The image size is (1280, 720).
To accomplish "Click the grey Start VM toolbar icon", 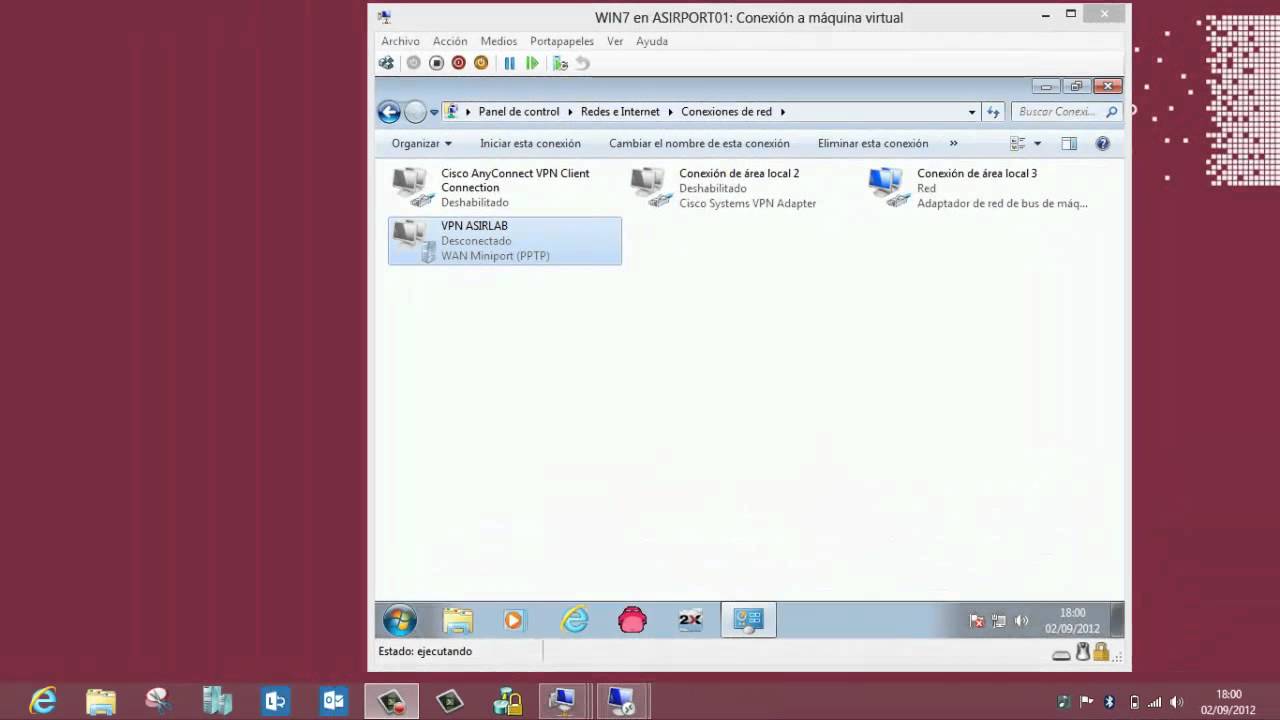I will [x=413, y=63].
